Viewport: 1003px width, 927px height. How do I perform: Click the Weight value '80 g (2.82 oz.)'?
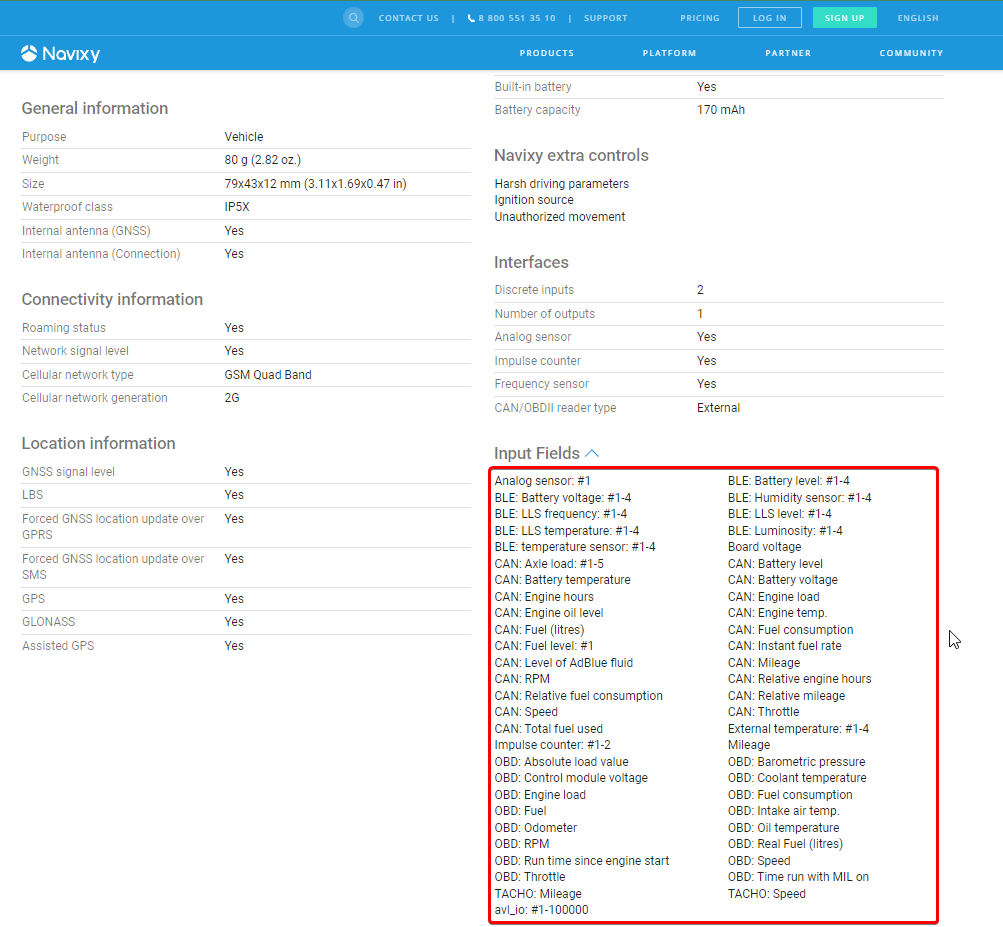coord(262,160)
